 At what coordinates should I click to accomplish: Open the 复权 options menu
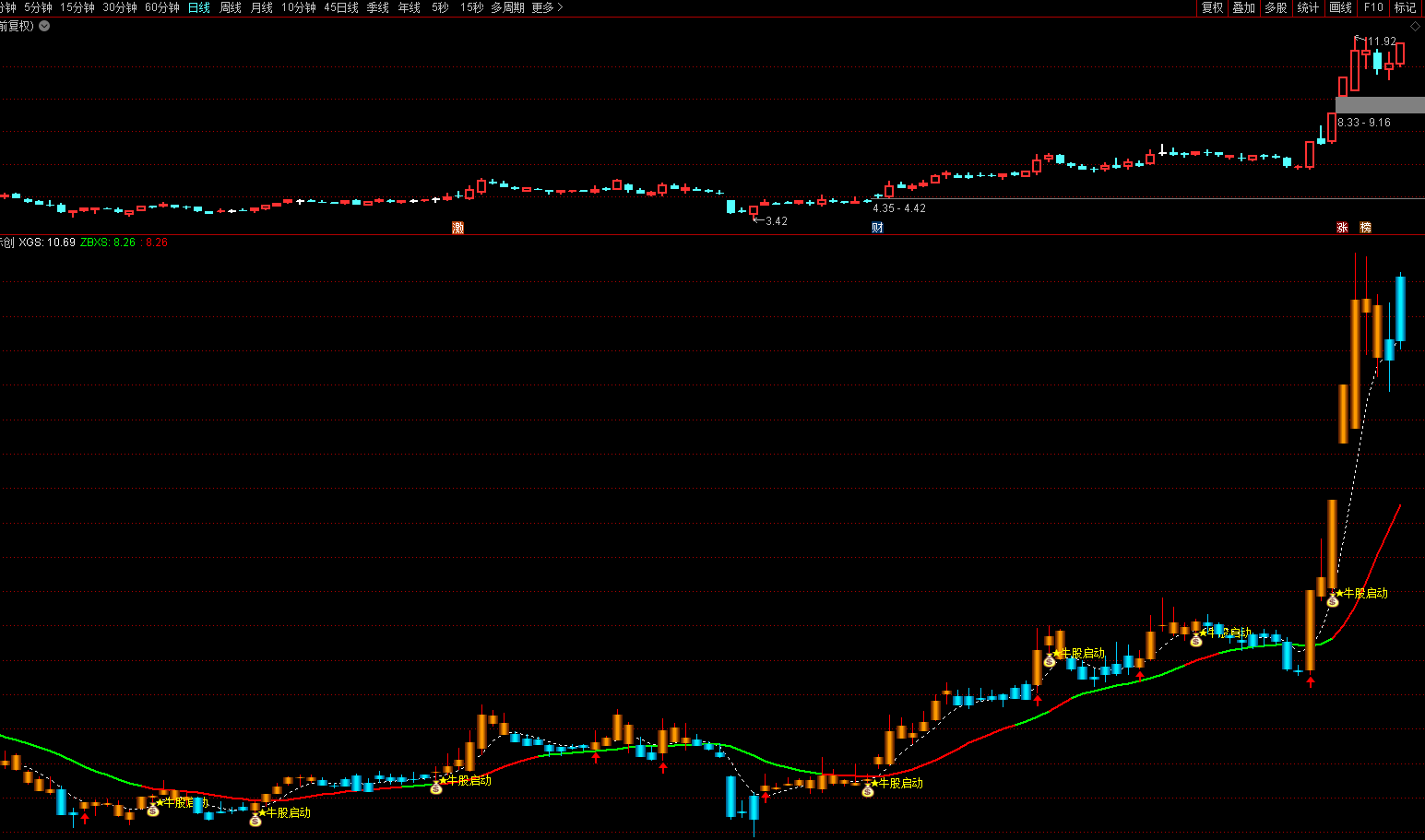(x=1212, y=7)
